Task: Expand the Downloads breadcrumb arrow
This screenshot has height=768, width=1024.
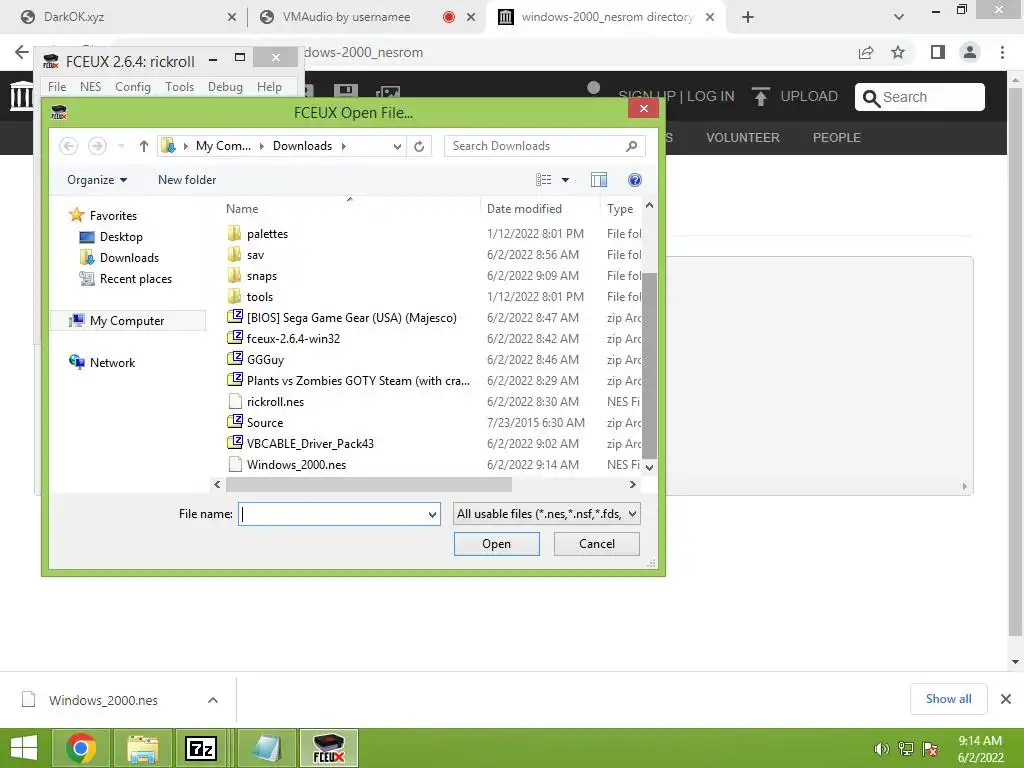Action: point(344,146)
